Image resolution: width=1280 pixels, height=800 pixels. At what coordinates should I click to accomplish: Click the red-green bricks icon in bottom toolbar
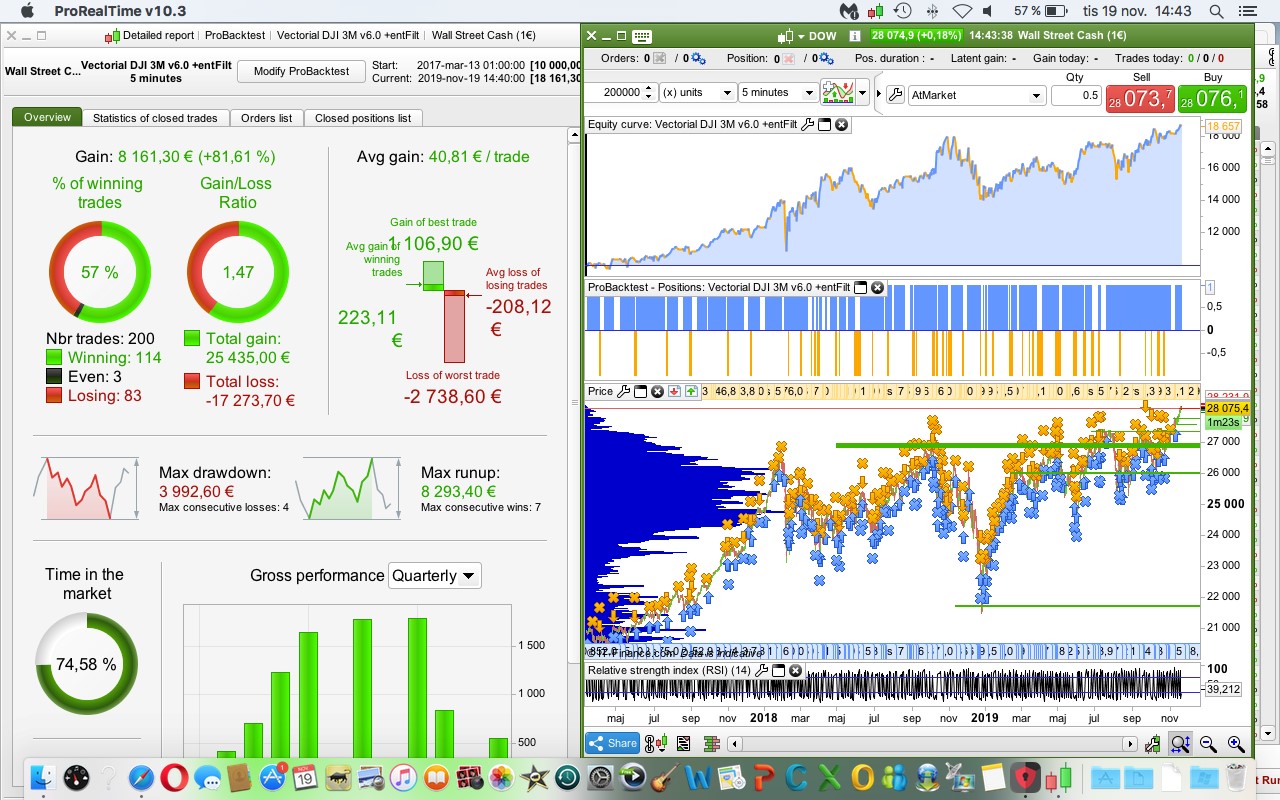712,744
